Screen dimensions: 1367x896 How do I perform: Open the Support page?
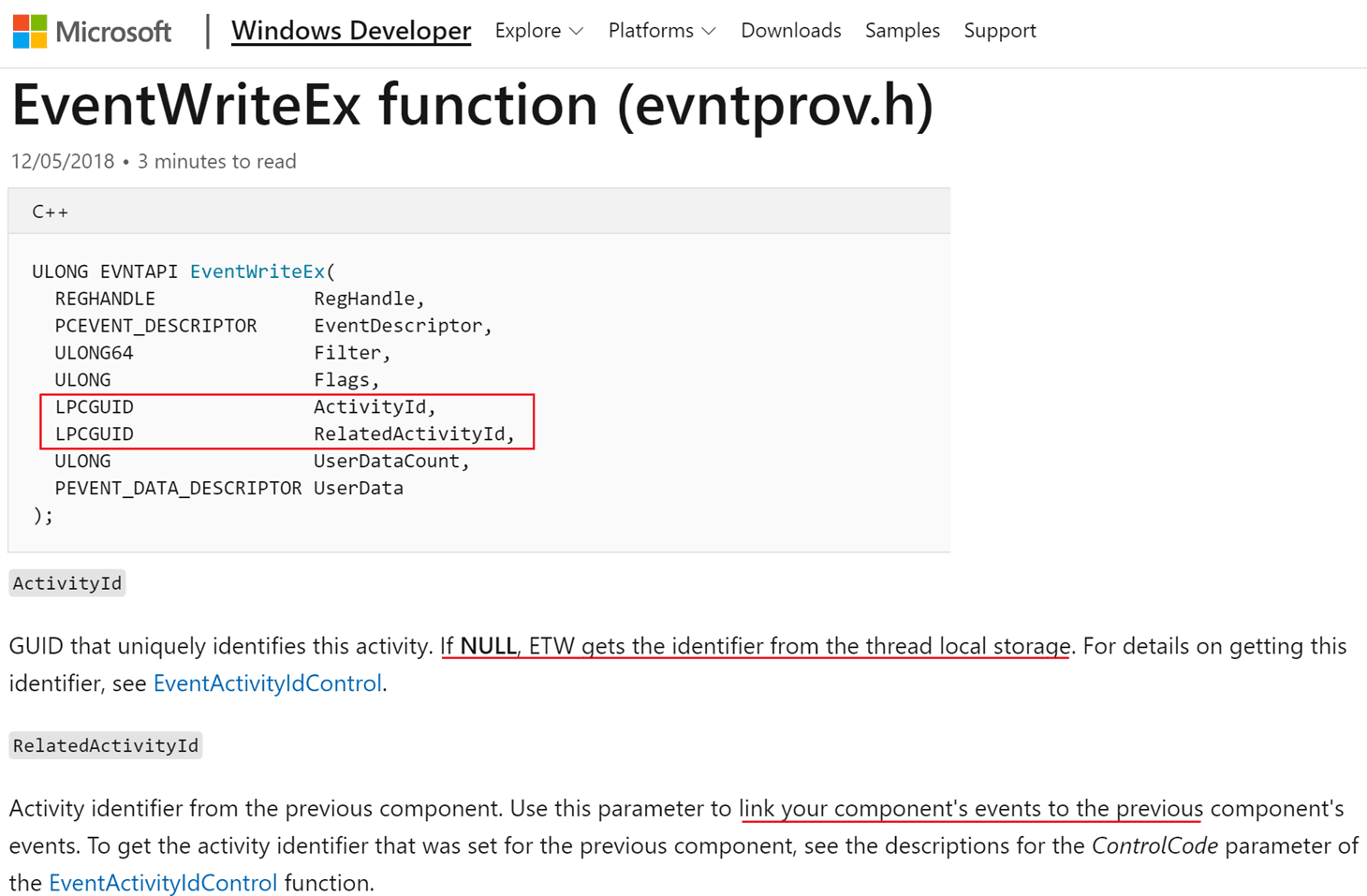(999, 30)
